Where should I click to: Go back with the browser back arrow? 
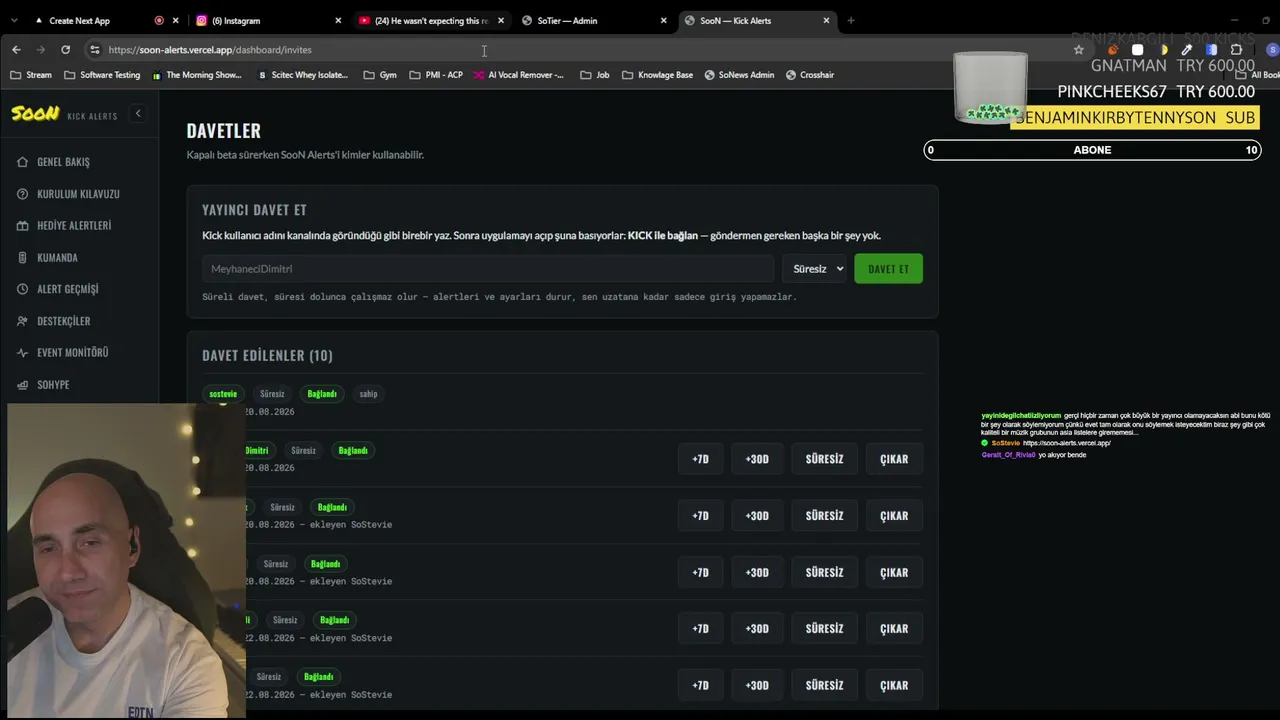(x=16, y=50)
